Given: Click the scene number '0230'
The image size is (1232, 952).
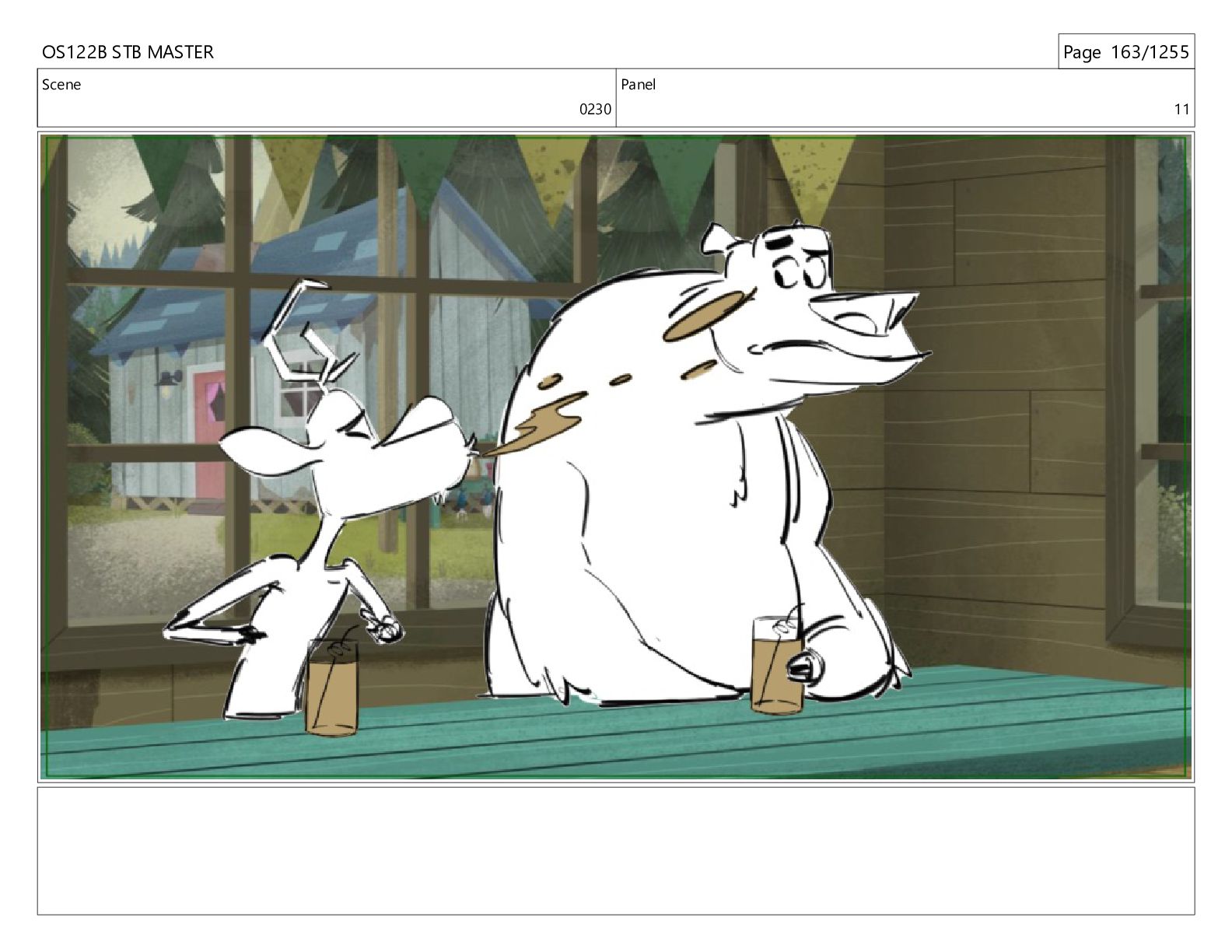Looking at the screenshot, I should pos(595,110).
